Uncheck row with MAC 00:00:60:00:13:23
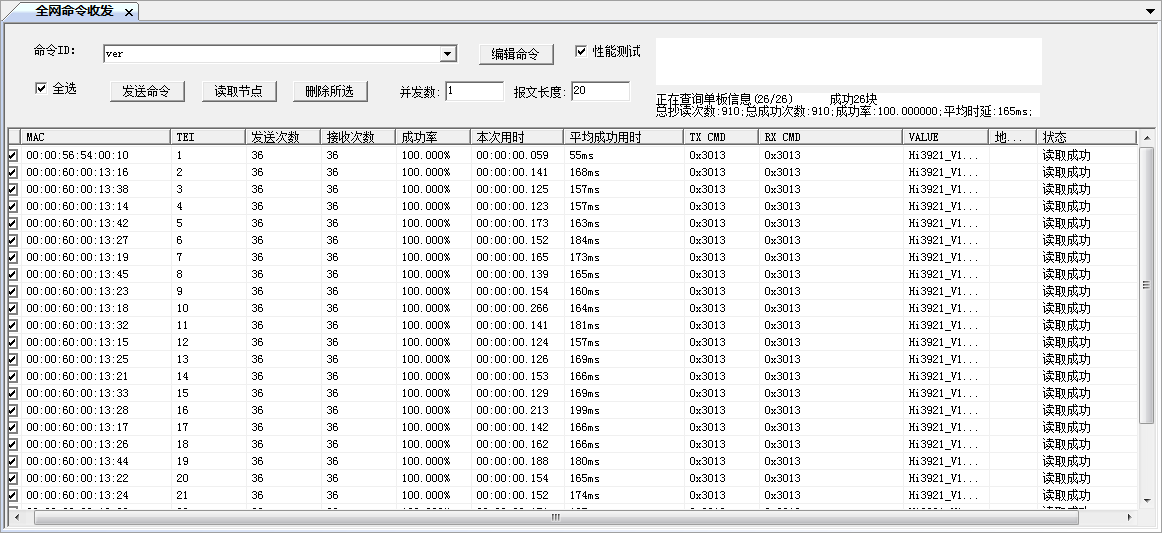 pyautogui.click(x=13, y=291)
